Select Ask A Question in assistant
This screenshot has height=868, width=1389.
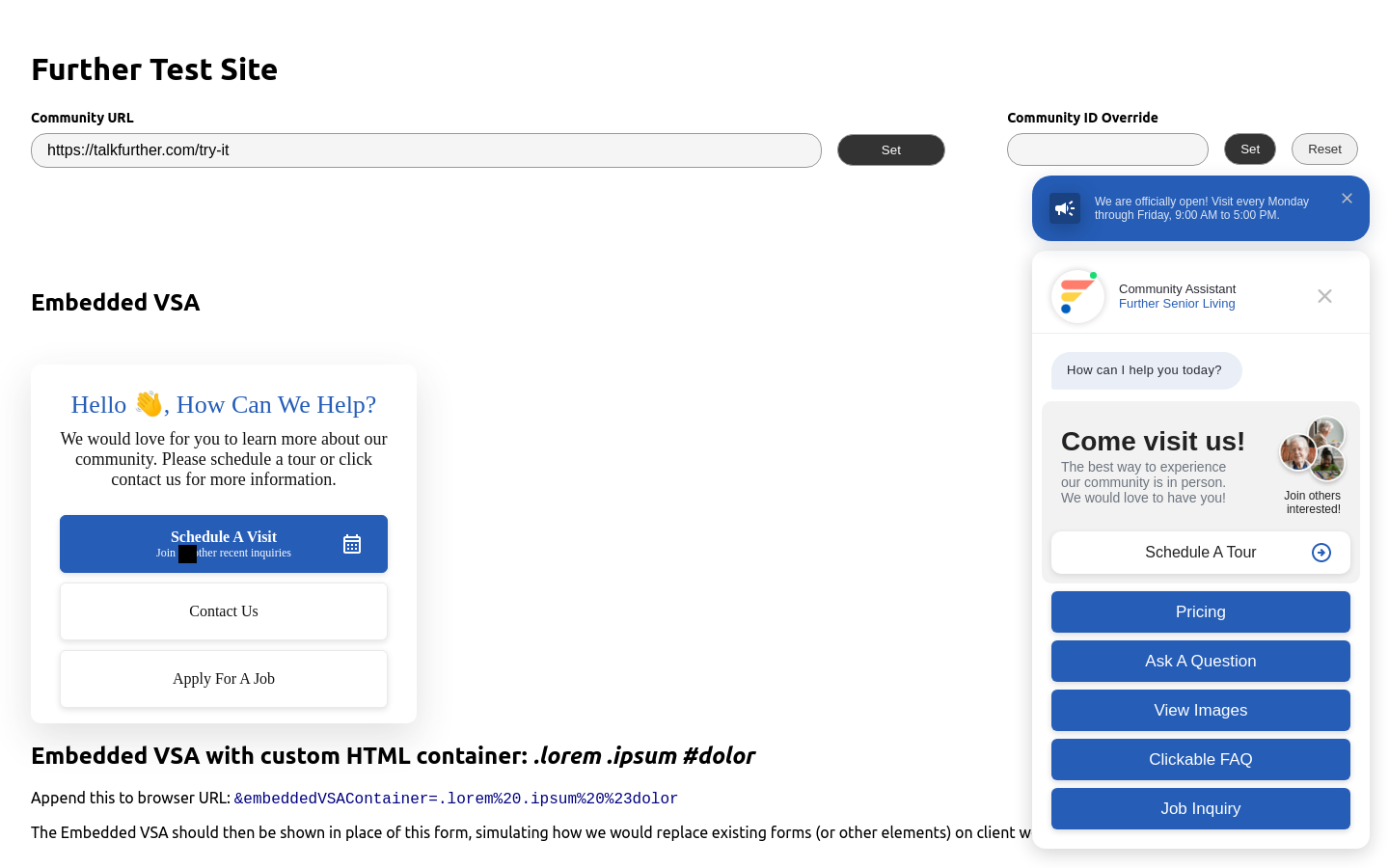tap(1200, 662)
